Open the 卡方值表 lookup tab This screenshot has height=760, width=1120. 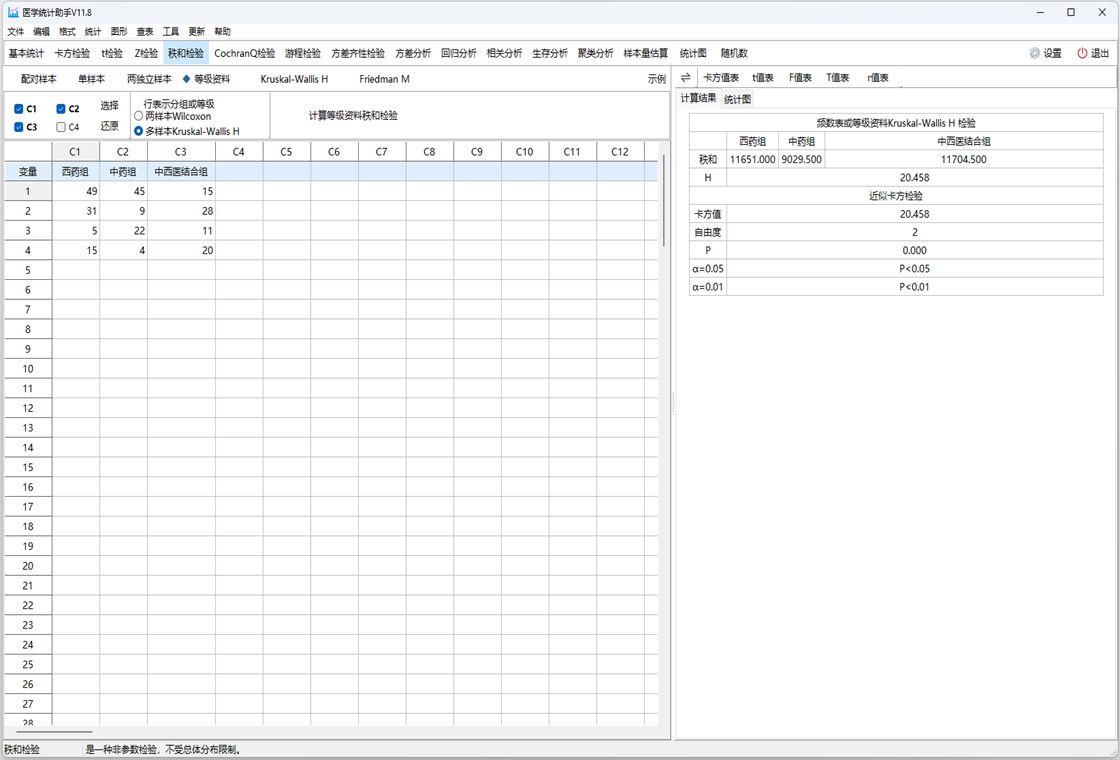[721, 78]
